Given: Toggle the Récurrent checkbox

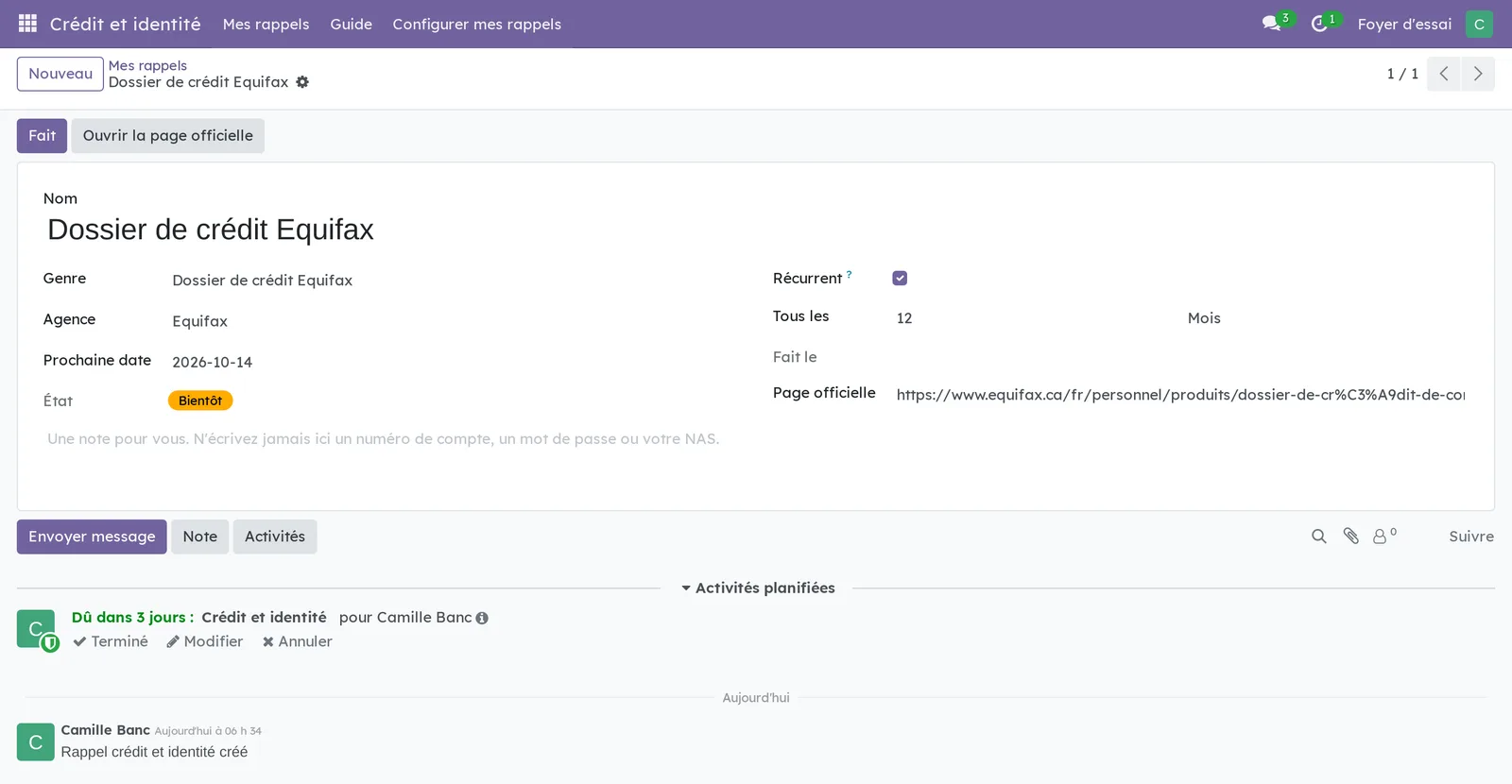Looking at the screenshot, I should (x=900, y=278).
